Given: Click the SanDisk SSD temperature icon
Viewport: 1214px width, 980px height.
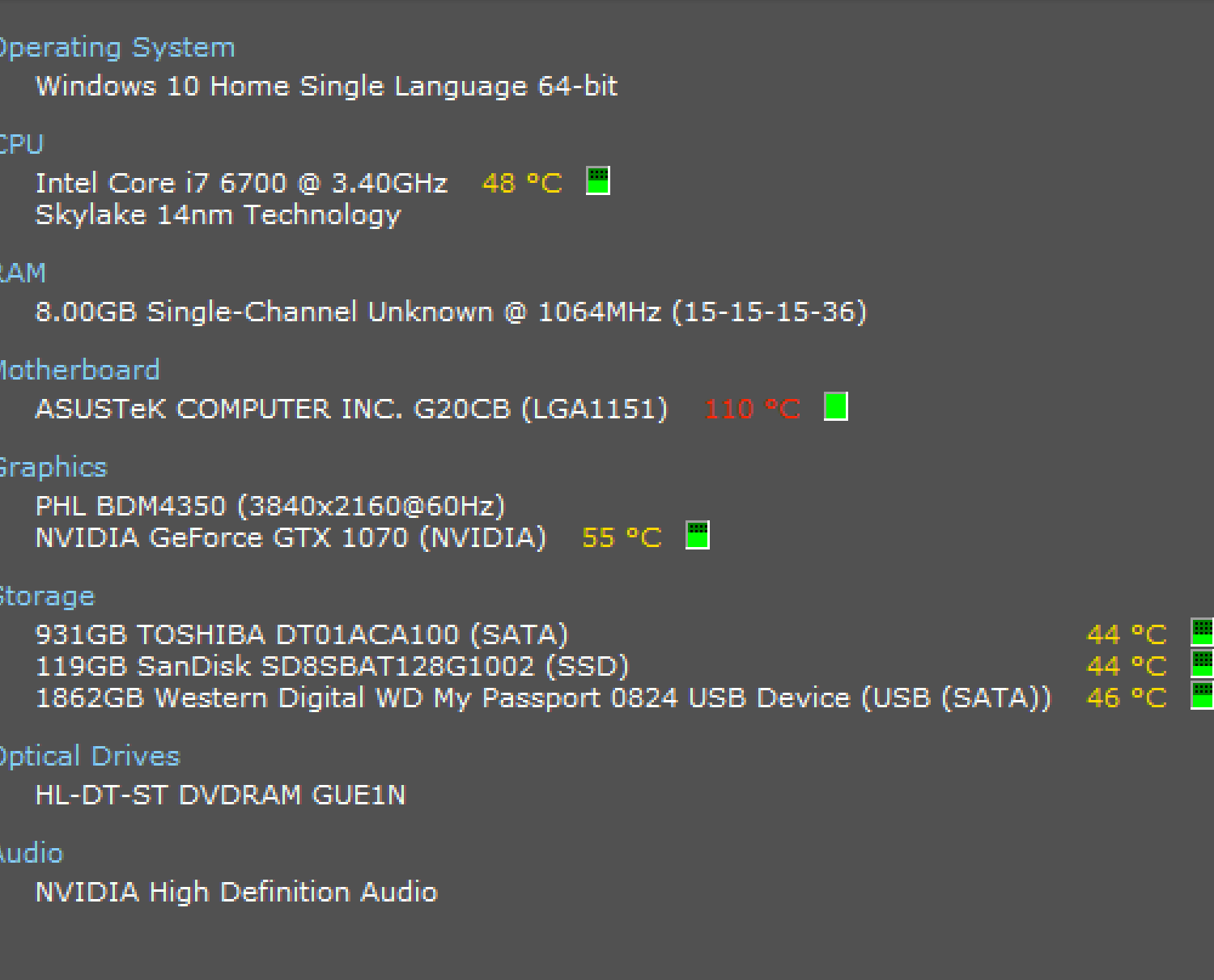Looking at the screenshot, I should click(1202, 664).
